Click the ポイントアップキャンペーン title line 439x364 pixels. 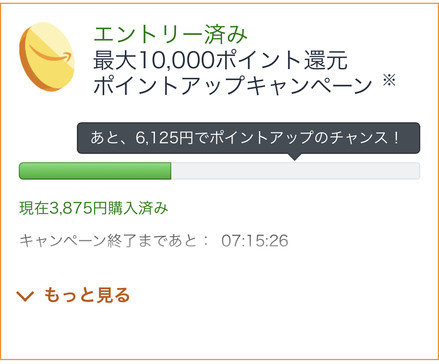pos(232,85)
